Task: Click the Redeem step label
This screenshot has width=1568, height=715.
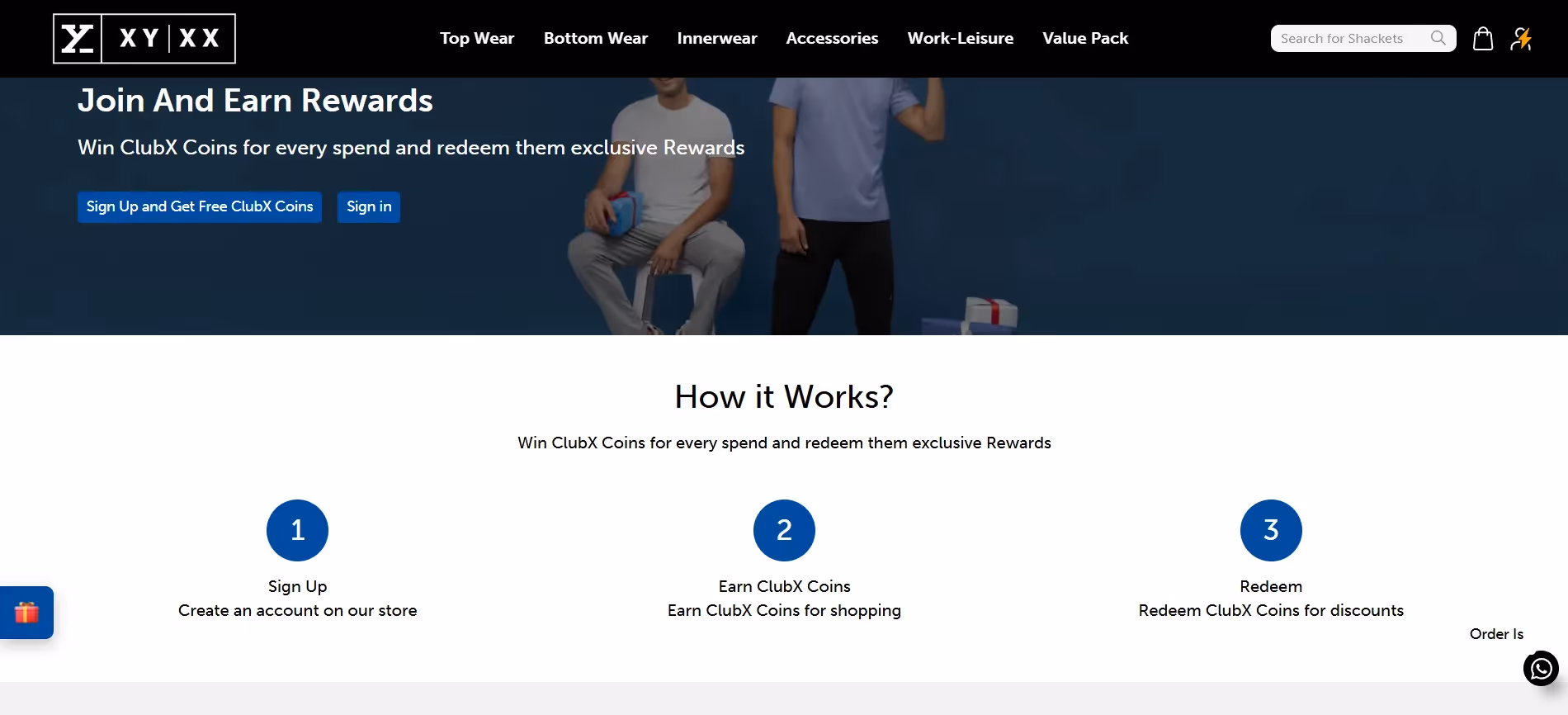Action: (x=1271, y=587)
